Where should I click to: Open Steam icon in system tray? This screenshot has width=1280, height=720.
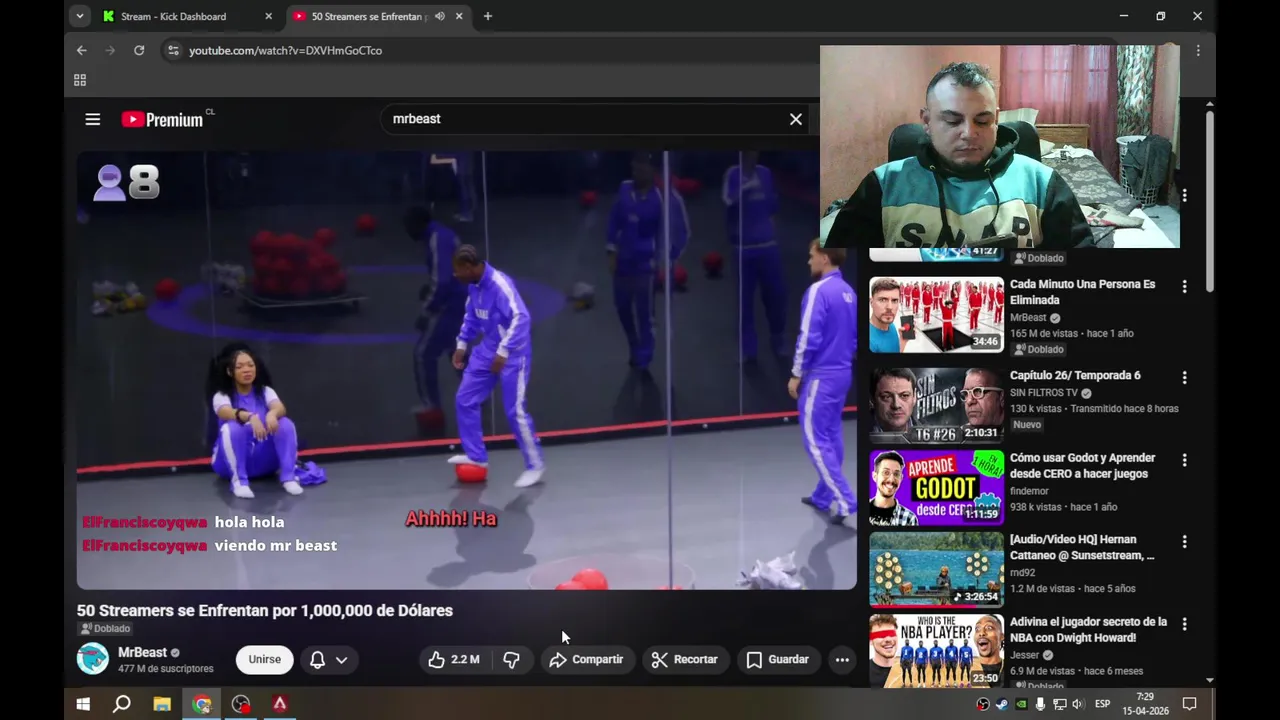pos(1002,704)
